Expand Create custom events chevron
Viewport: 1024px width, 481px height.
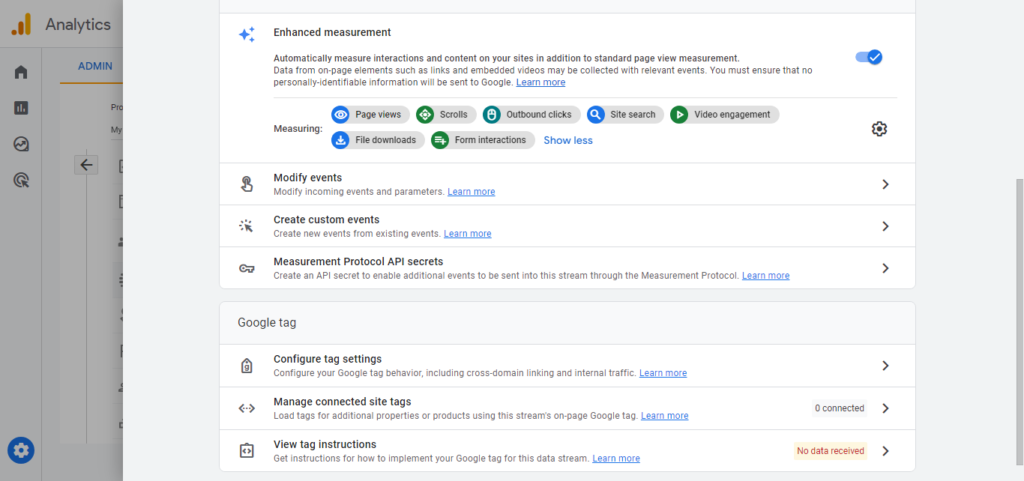pyautogui.click(x=886, y=226)
